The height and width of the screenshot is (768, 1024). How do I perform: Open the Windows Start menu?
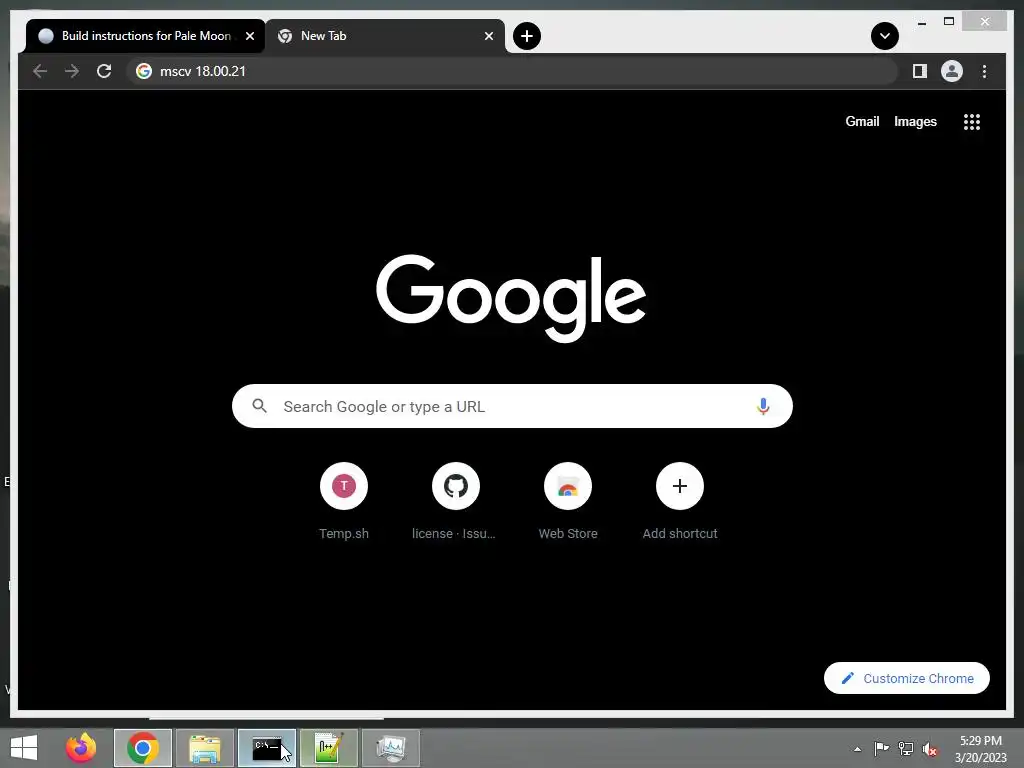pyautogui.click(x=24, y=747)
